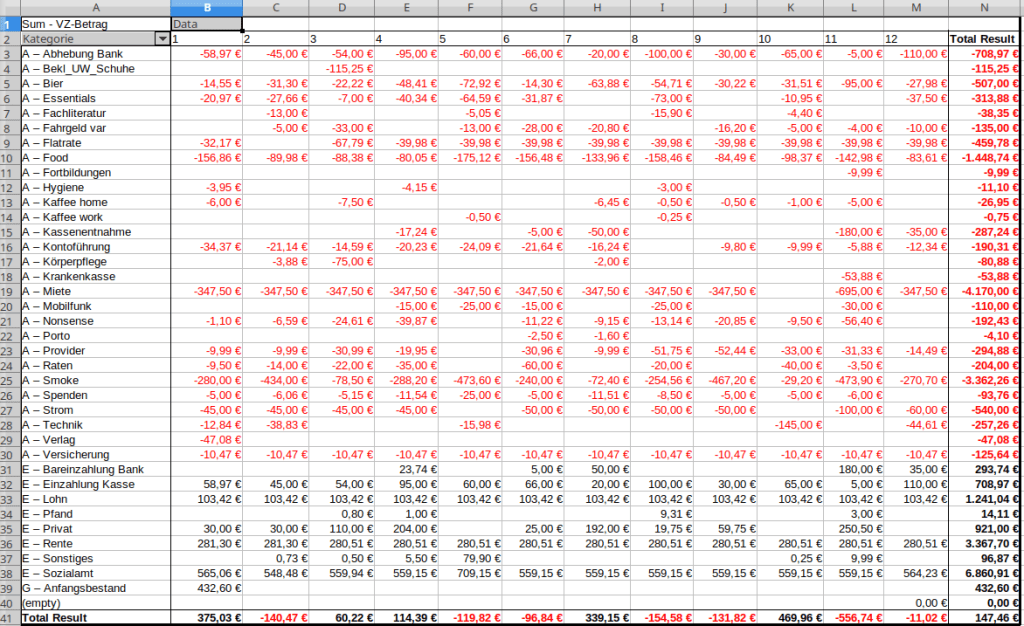Select column header N
Viewport: 1024px width, 626px height.
tap(984, 7)
